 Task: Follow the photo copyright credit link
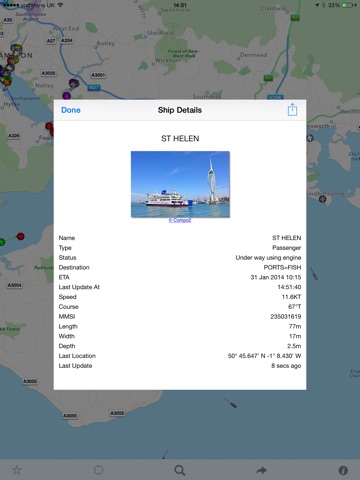coord(180,220)
